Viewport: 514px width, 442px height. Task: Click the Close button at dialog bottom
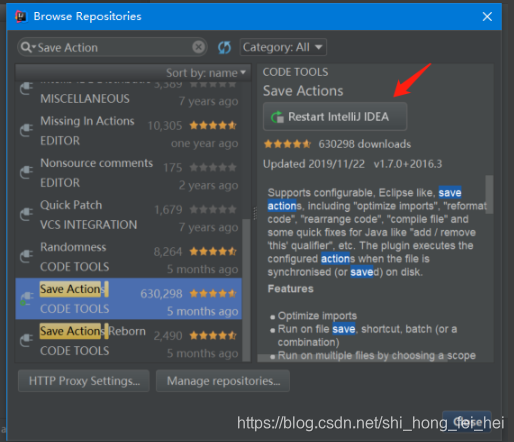tap(466, 421)
